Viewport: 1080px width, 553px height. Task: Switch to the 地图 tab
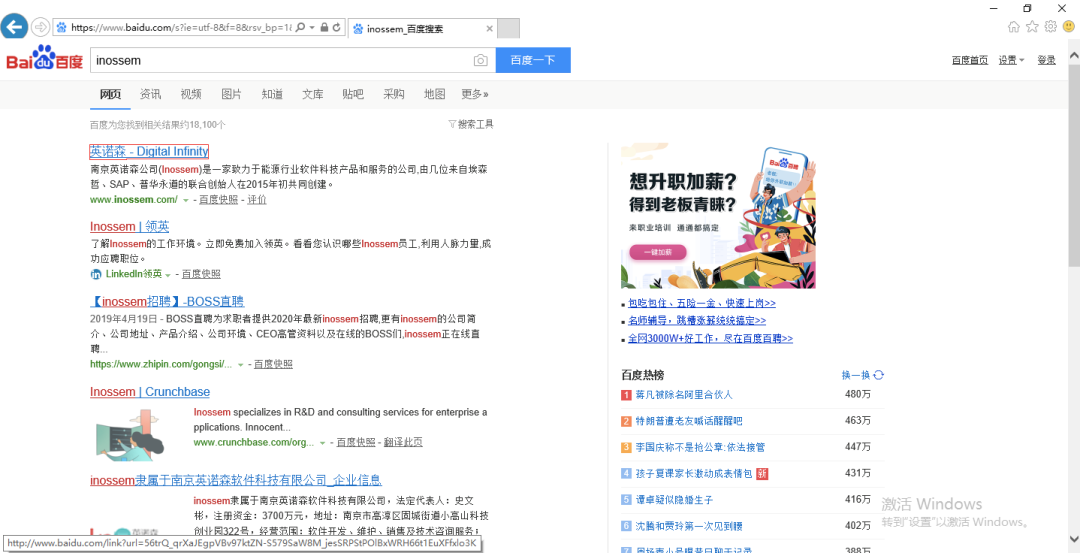coord(434,94)
